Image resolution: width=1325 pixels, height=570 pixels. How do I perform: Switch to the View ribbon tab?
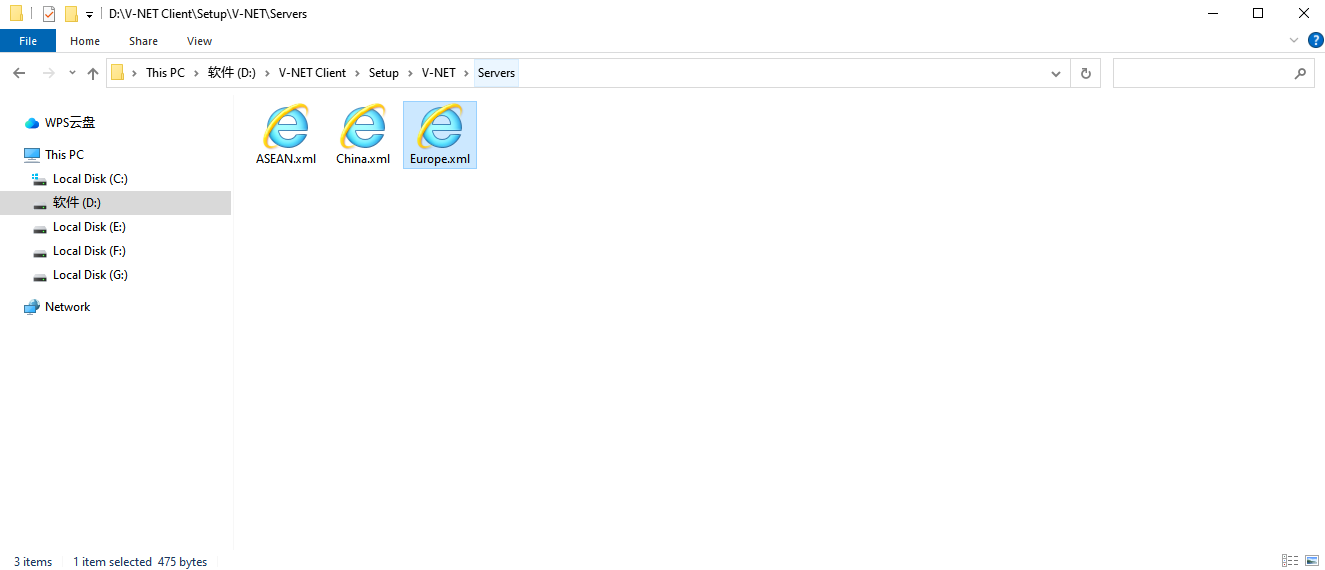pyautogui.click(x=199, y=41)
